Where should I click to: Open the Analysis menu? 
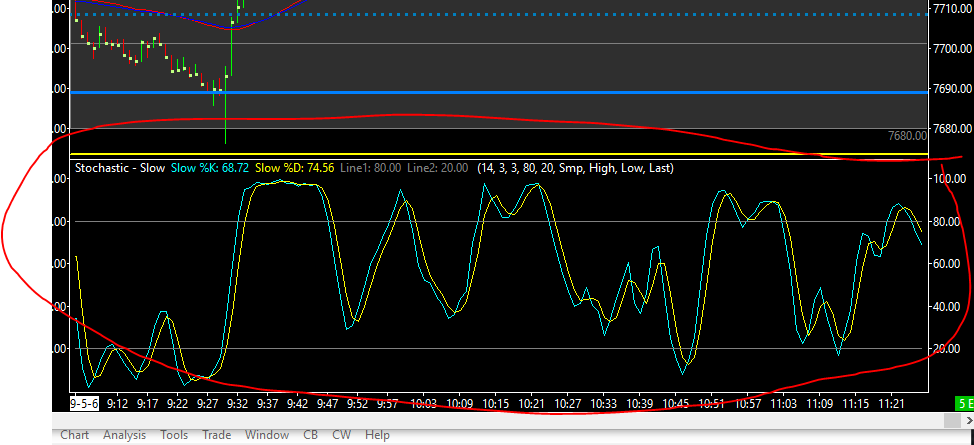(x=124, y=435)
